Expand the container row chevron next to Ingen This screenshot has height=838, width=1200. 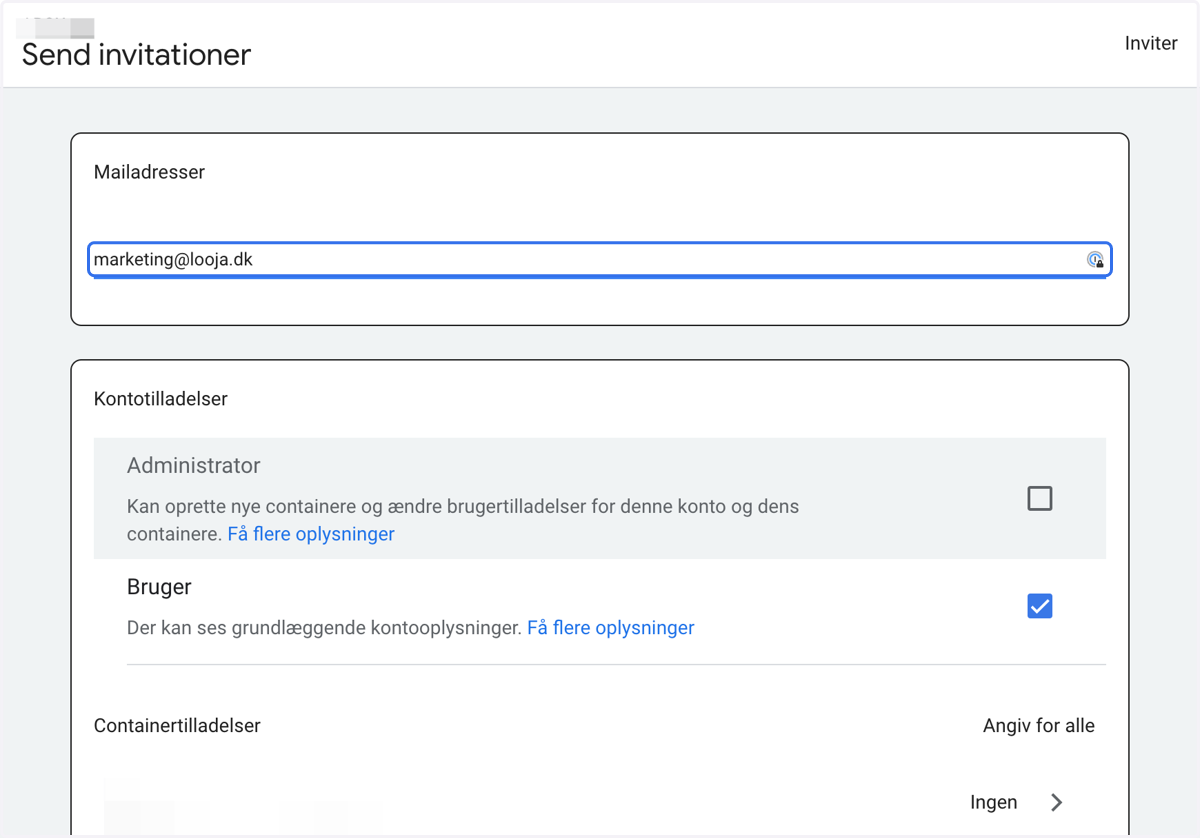point(1057,802)
